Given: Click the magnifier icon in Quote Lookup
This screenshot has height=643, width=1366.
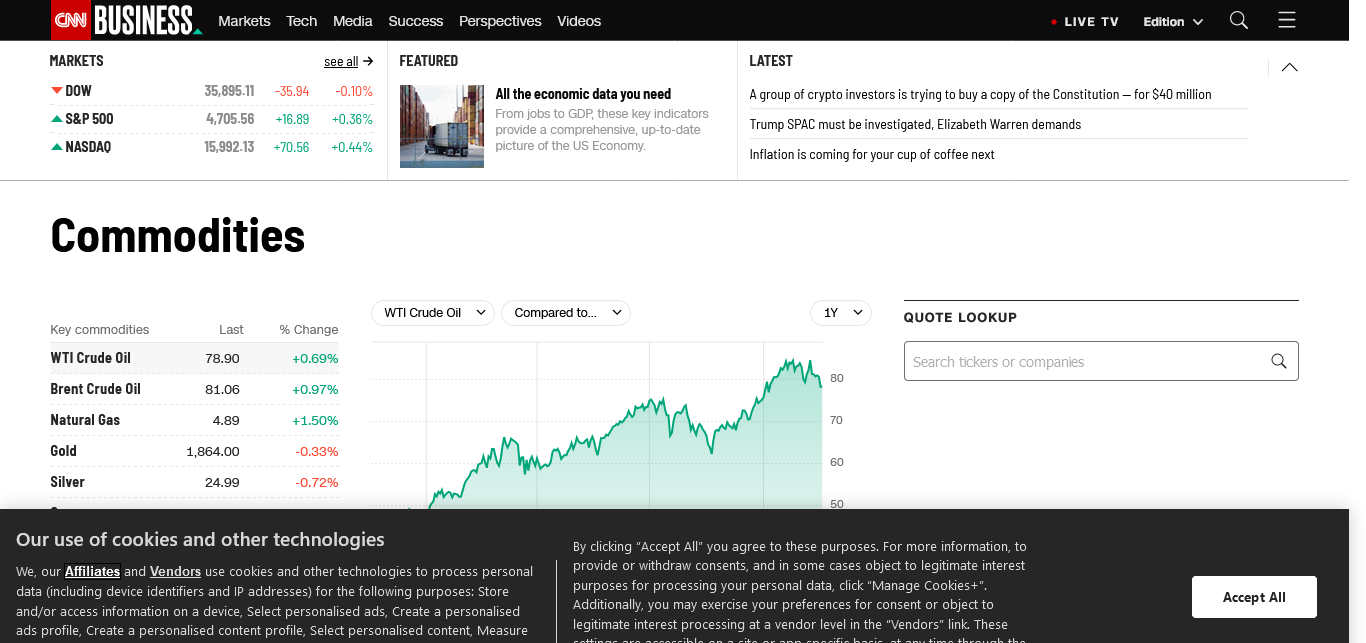Looking at the screenshot, I should point(1278,362).
